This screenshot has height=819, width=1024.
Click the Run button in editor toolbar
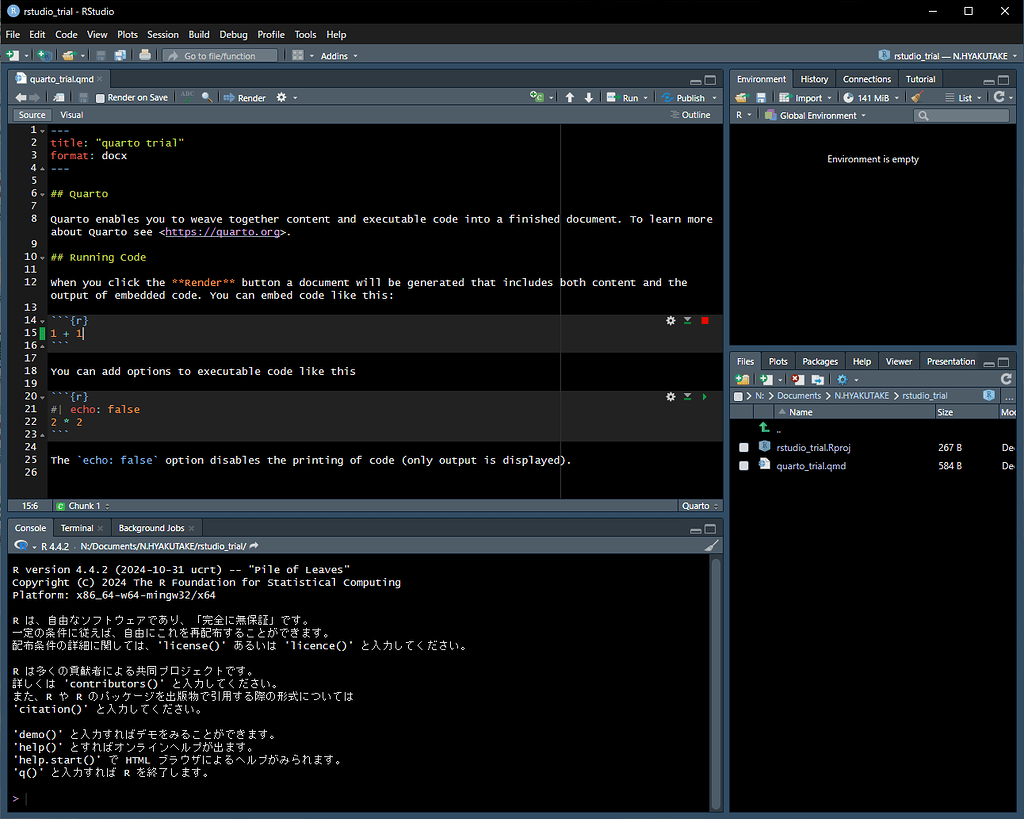pos(622,98)
